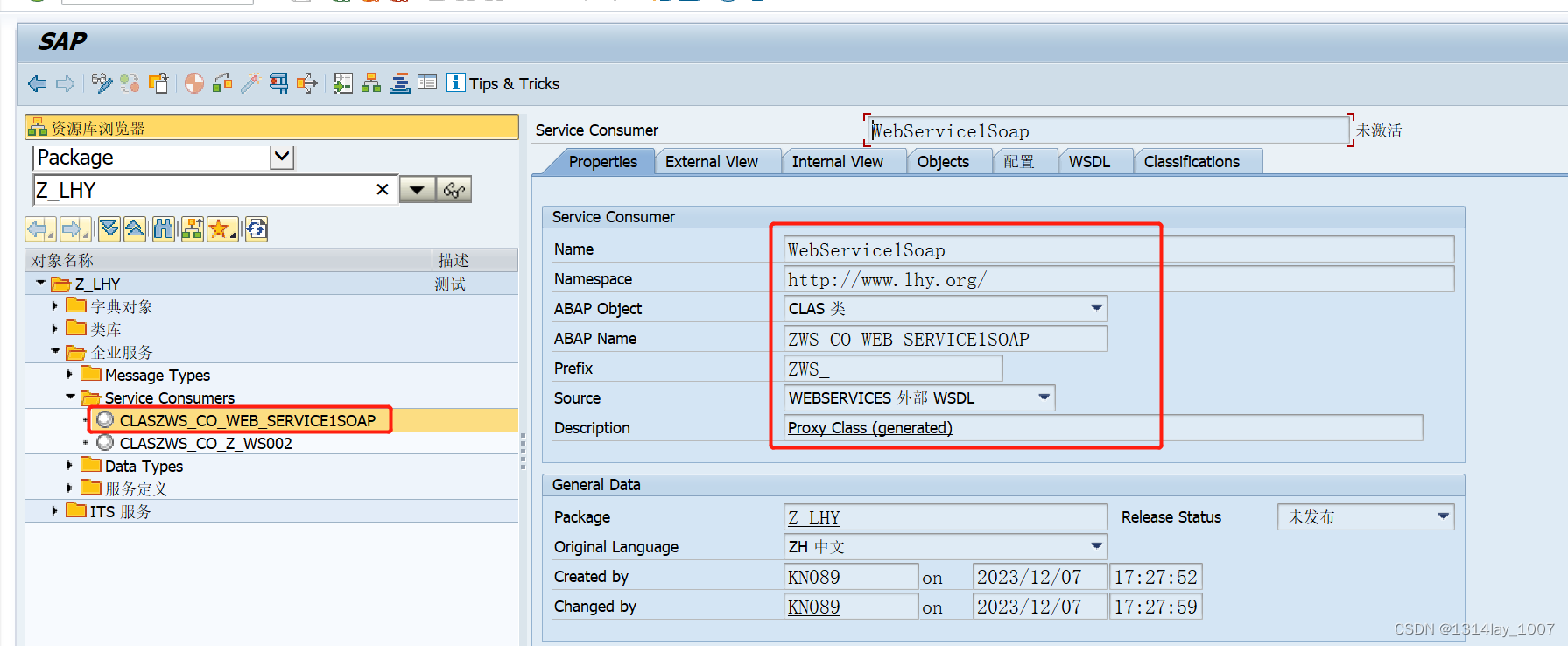Image resolution: width=1568 pixels, height=646 pixels.
Task: Click the binoculars Find icon
Action: pos(164,229)
